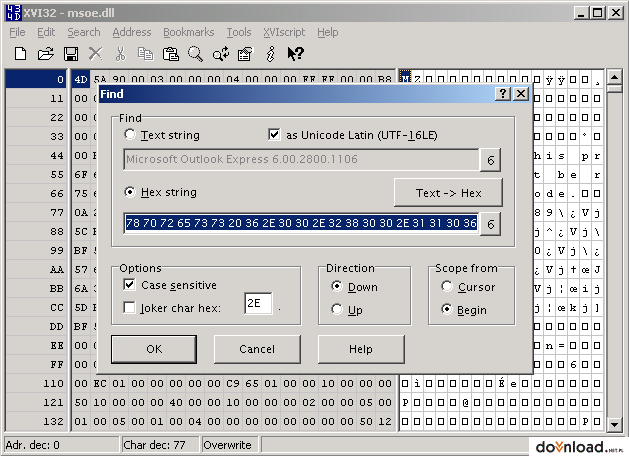The image size is (629, 456).
Task: Click the scrollbar up arrow
Action: (615, 76)
